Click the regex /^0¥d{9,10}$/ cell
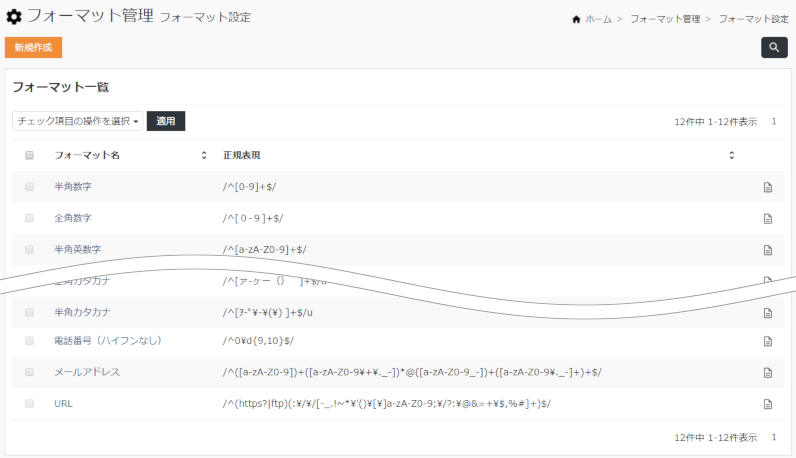 click(x=258, y=341)
